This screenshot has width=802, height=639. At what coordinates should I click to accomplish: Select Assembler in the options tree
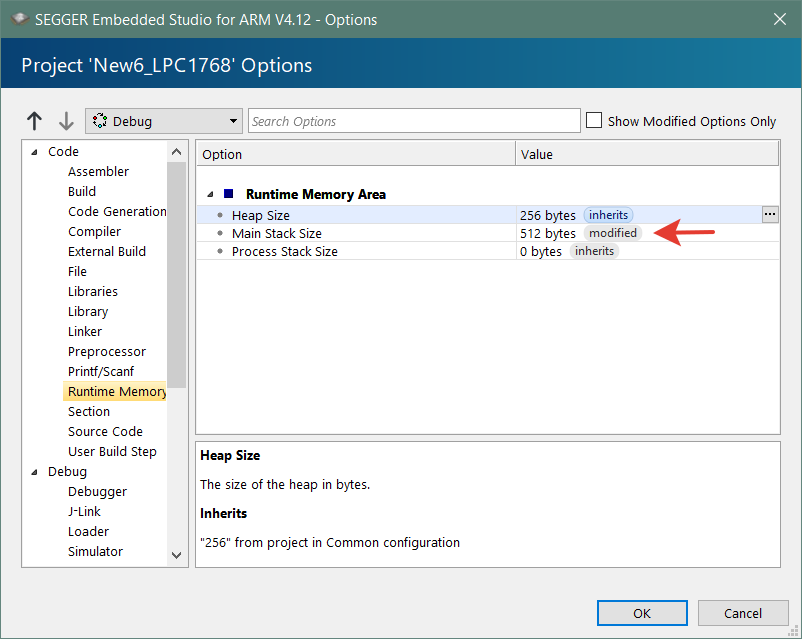coord(98,171)
